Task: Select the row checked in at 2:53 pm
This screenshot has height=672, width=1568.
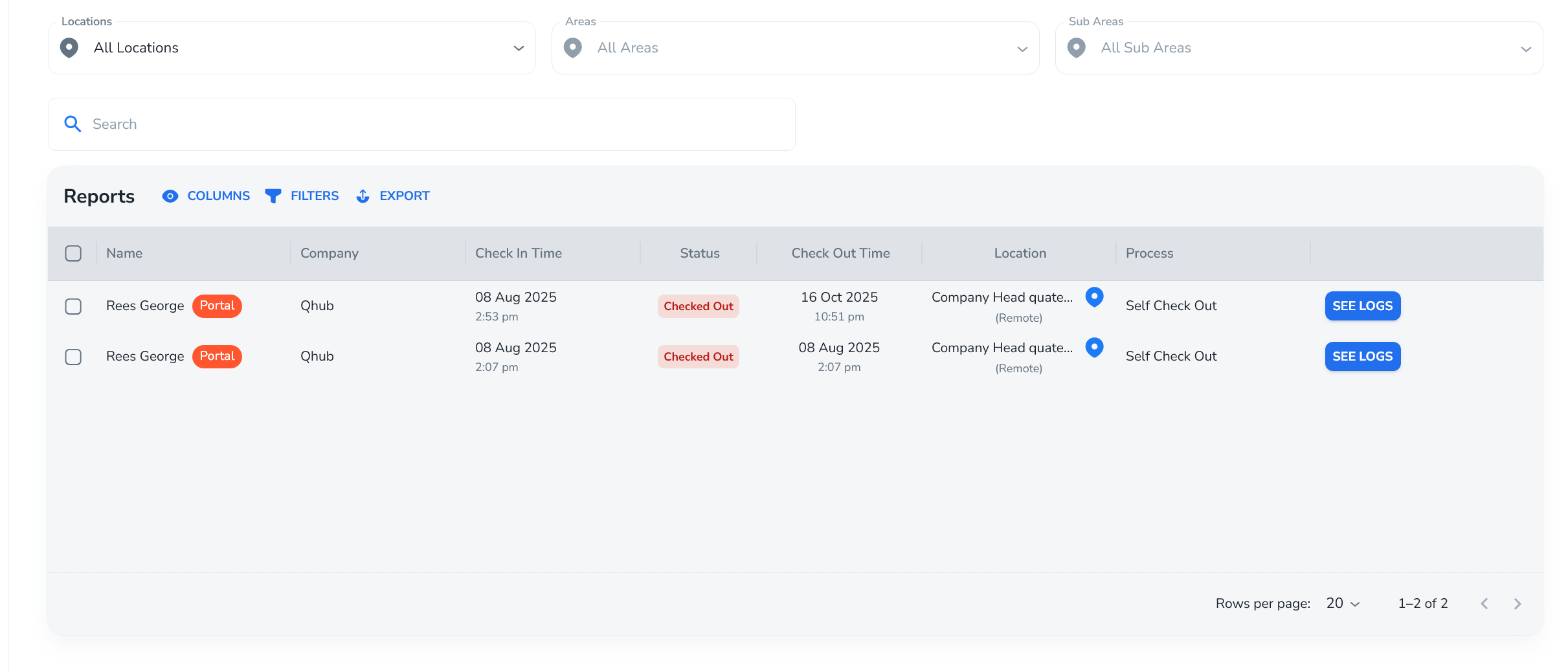Action: pos(73,306)
